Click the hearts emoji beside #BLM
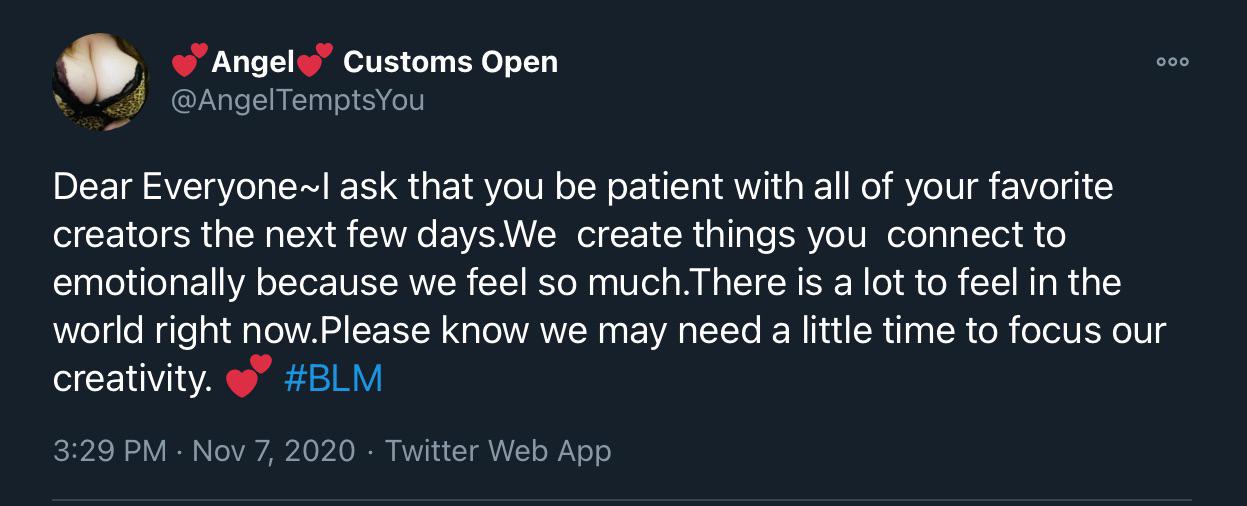 [249, 378]
